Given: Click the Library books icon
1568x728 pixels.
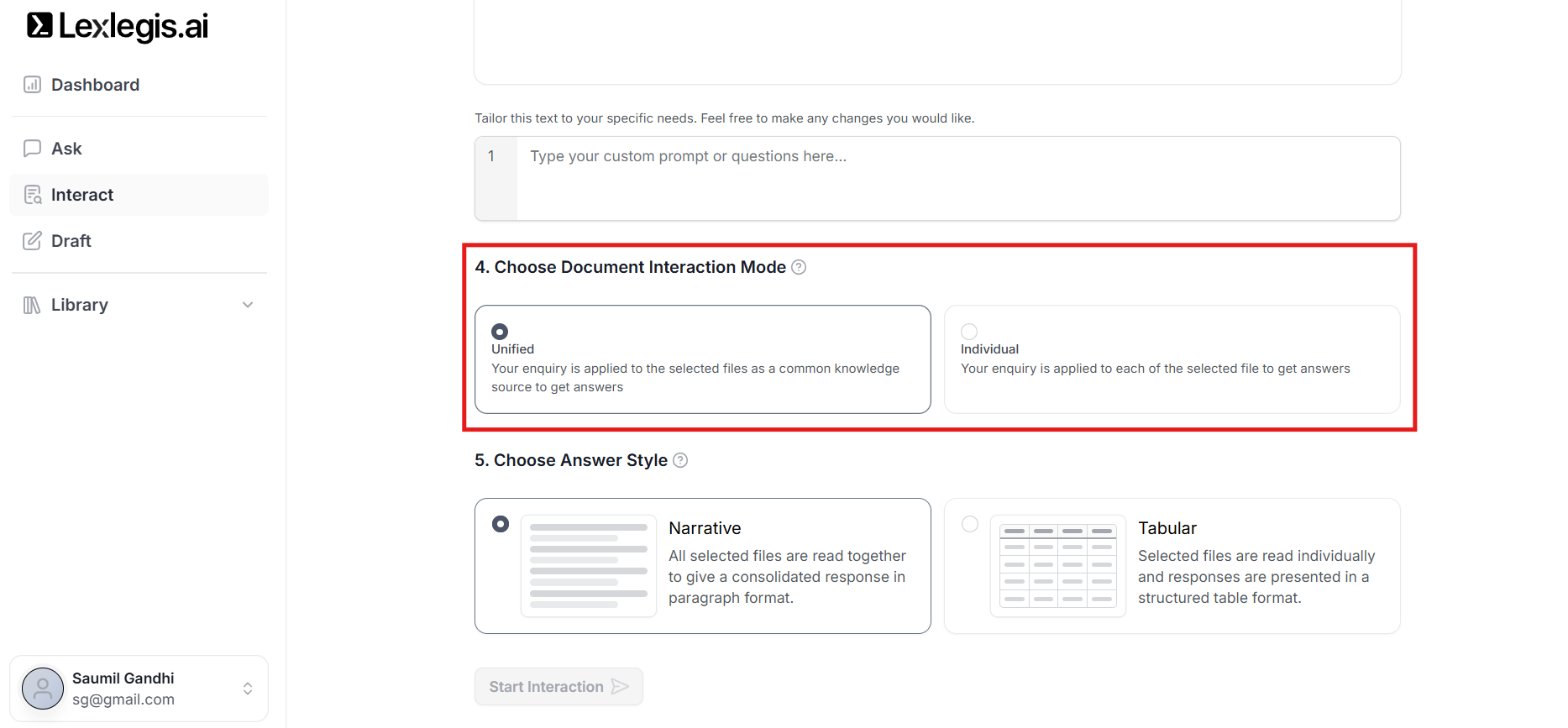Looking at the screenshot, I should 32,305.
